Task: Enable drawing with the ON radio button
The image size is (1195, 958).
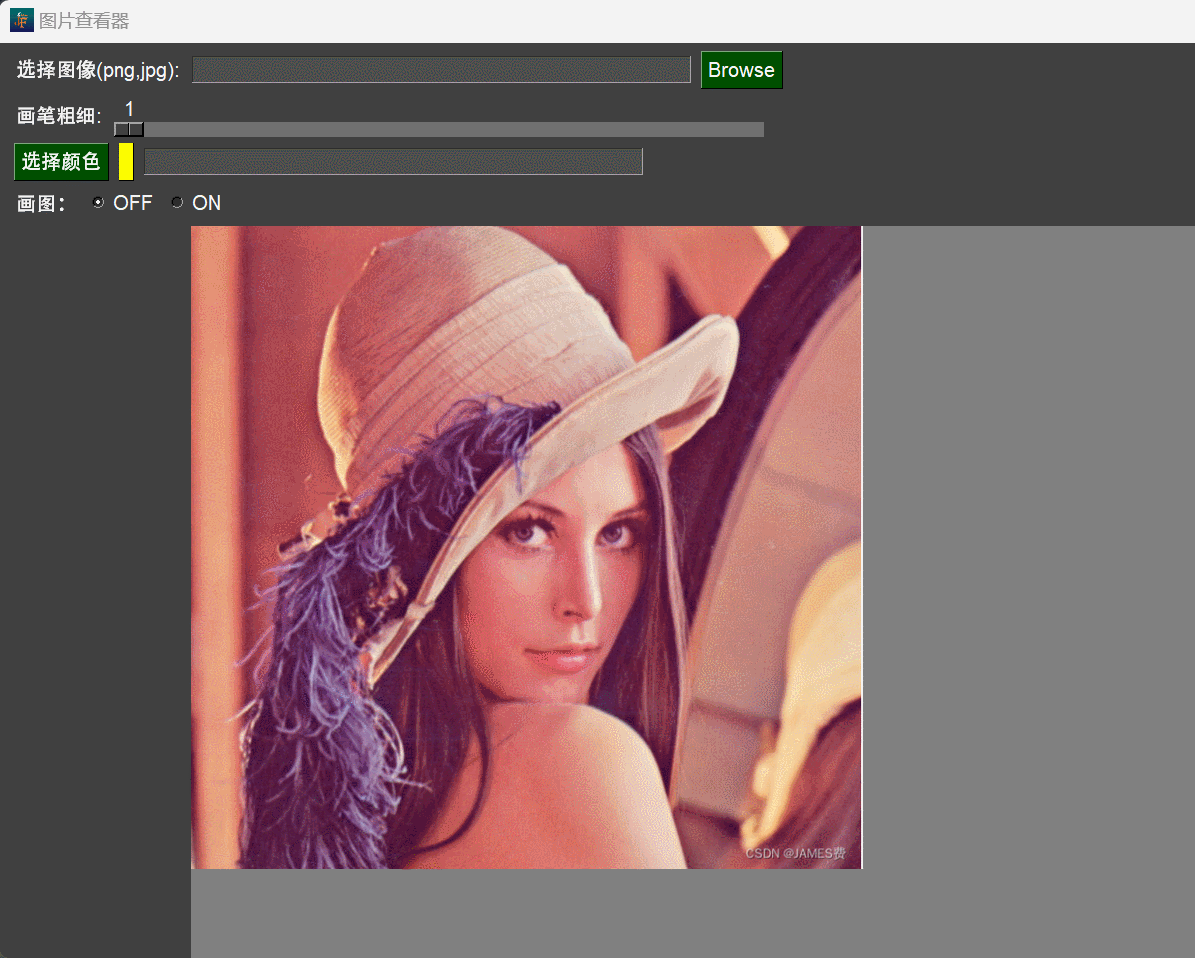Action: click(178, 203)
